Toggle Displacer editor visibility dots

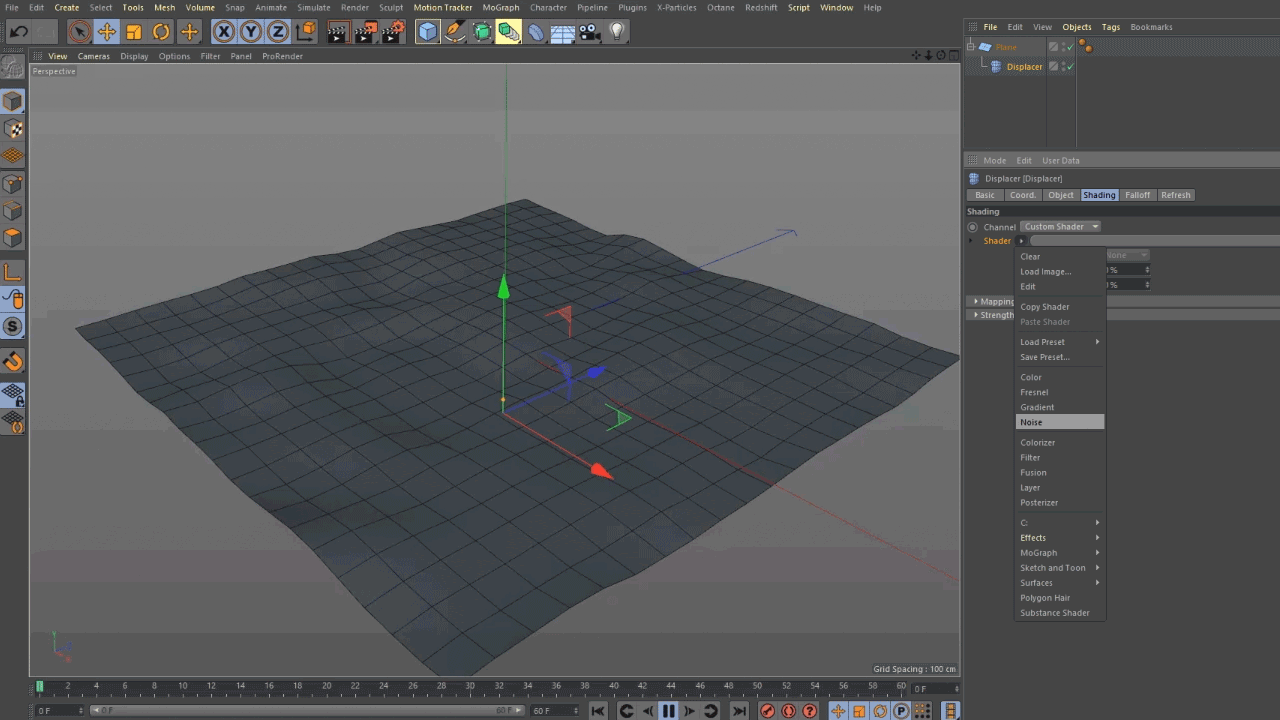(x=1062, y=67)
